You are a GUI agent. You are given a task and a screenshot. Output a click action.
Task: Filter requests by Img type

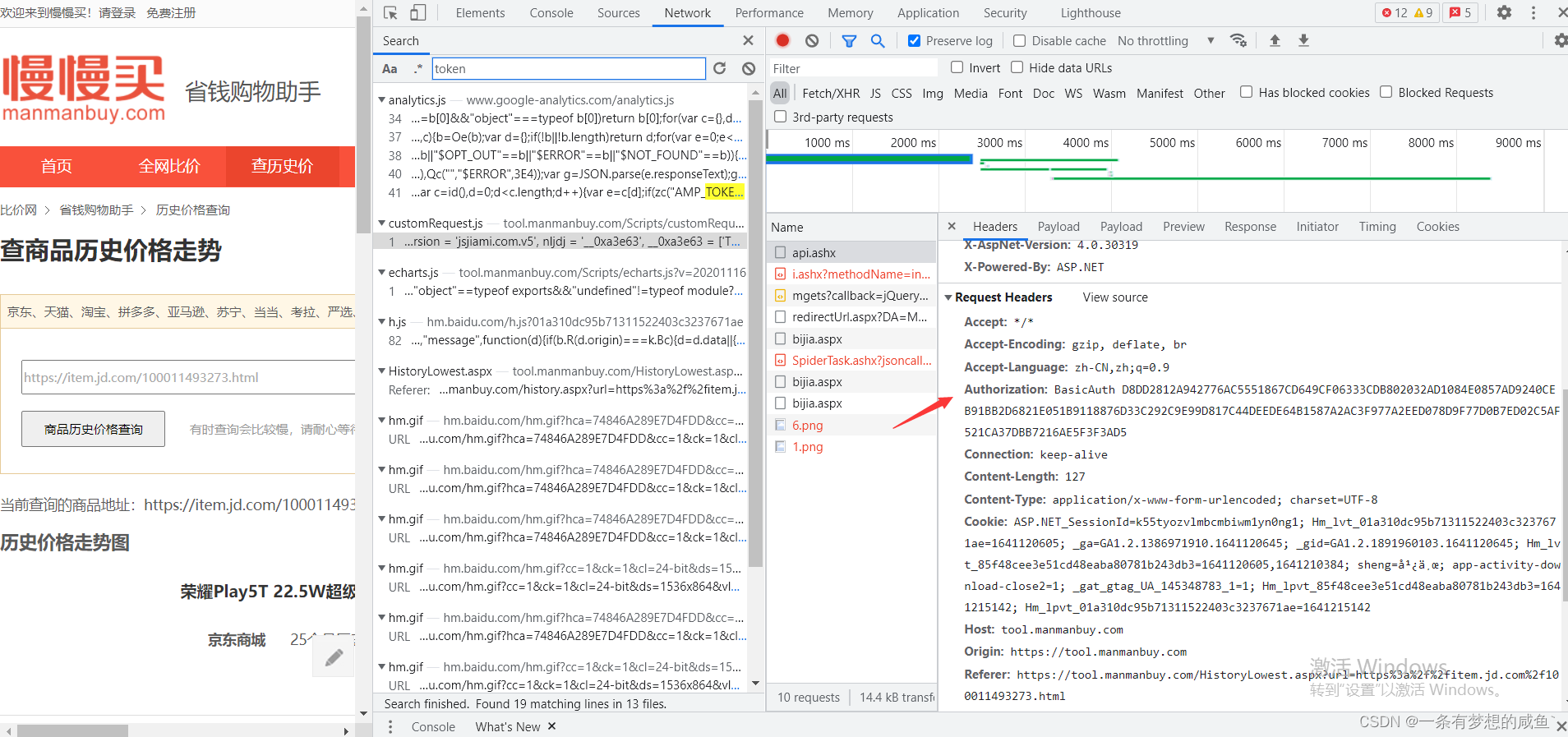(932, 94)
